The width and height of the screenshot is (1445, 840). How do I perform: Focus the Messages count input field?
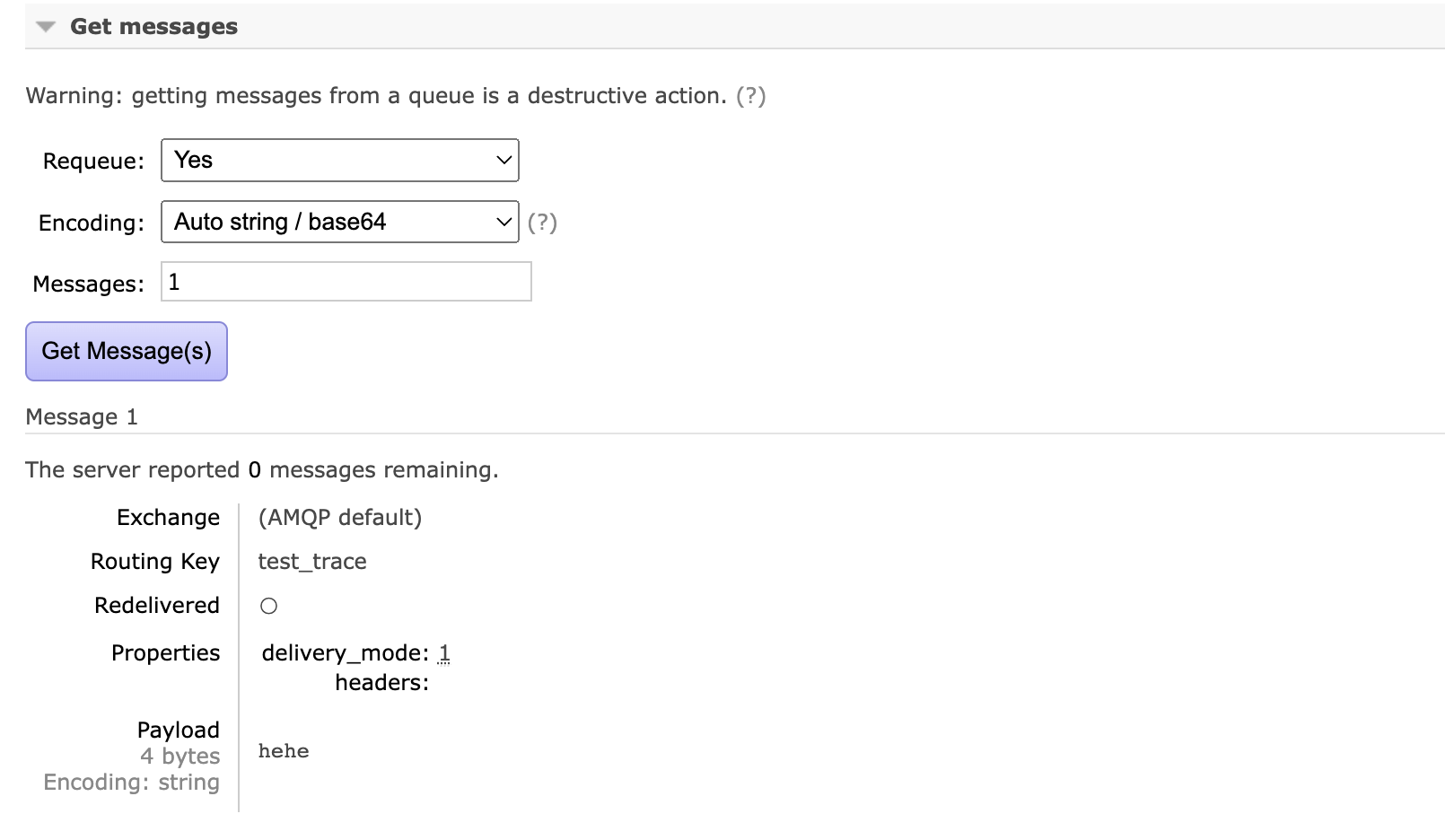(x=346, y=282)
